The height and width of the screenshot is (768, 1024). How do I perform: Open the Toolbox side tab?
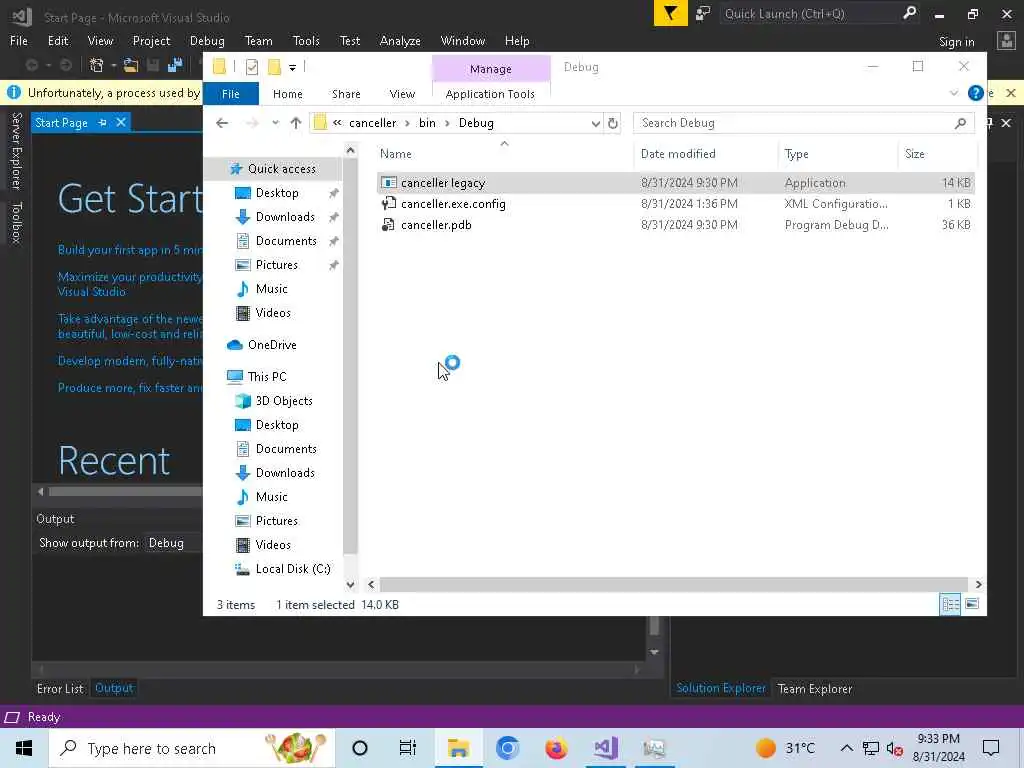[16, 223]
